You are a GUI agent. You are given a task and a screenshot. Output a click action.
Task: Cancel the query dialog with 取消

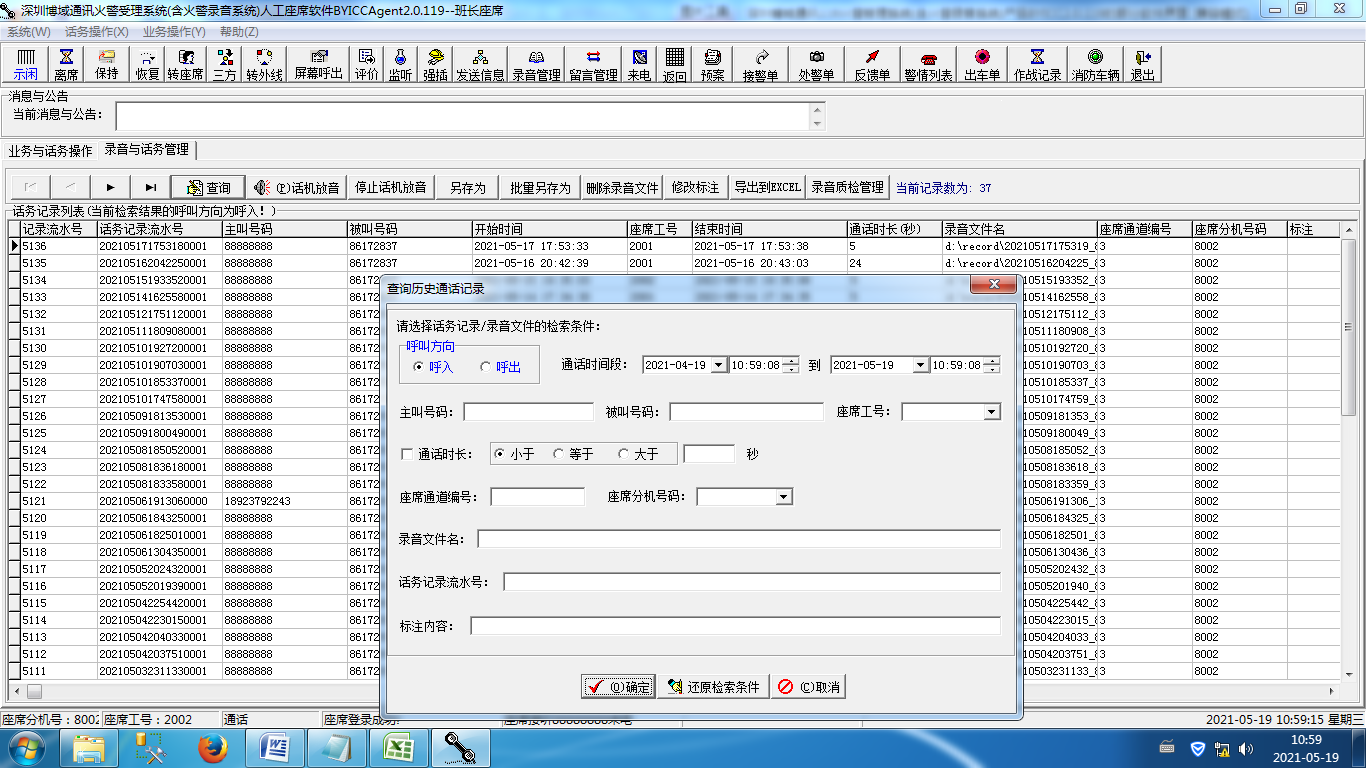click(x=808, y=687)
